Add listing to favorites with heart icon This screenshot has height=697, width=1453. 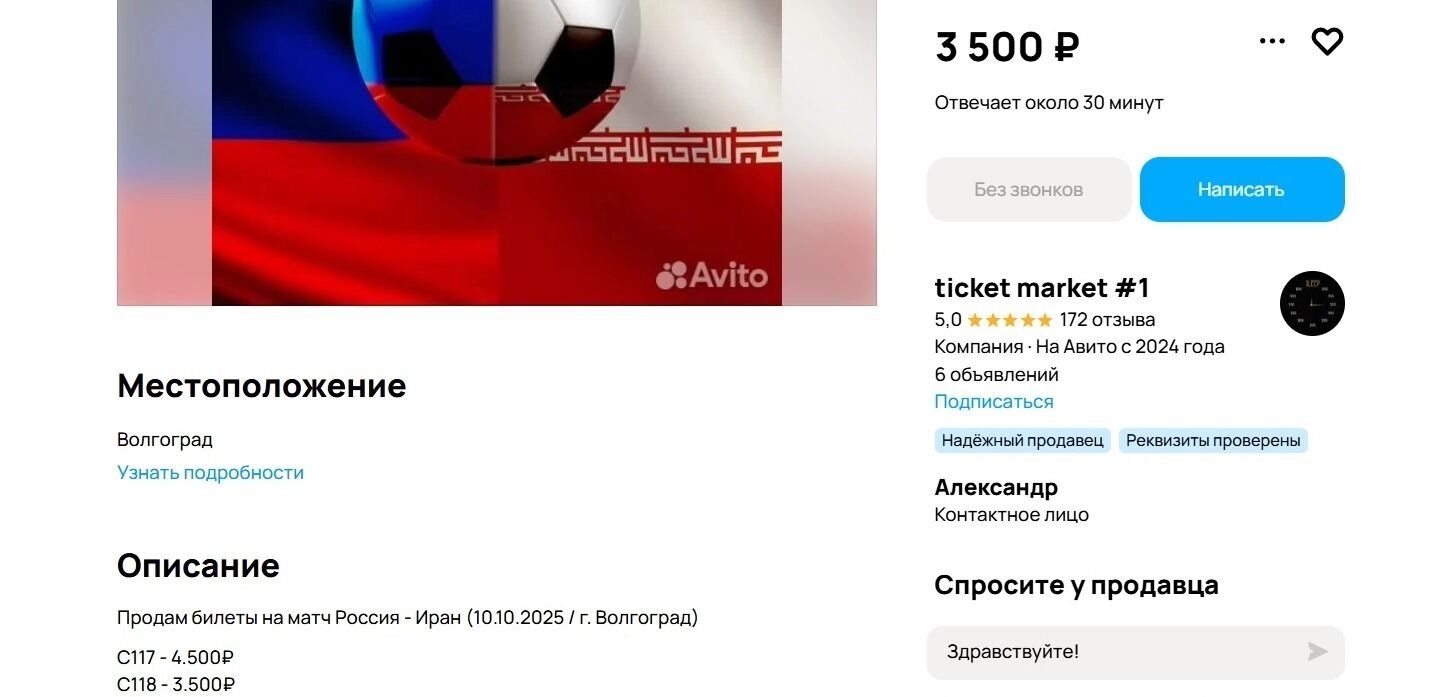[1327, 42]
